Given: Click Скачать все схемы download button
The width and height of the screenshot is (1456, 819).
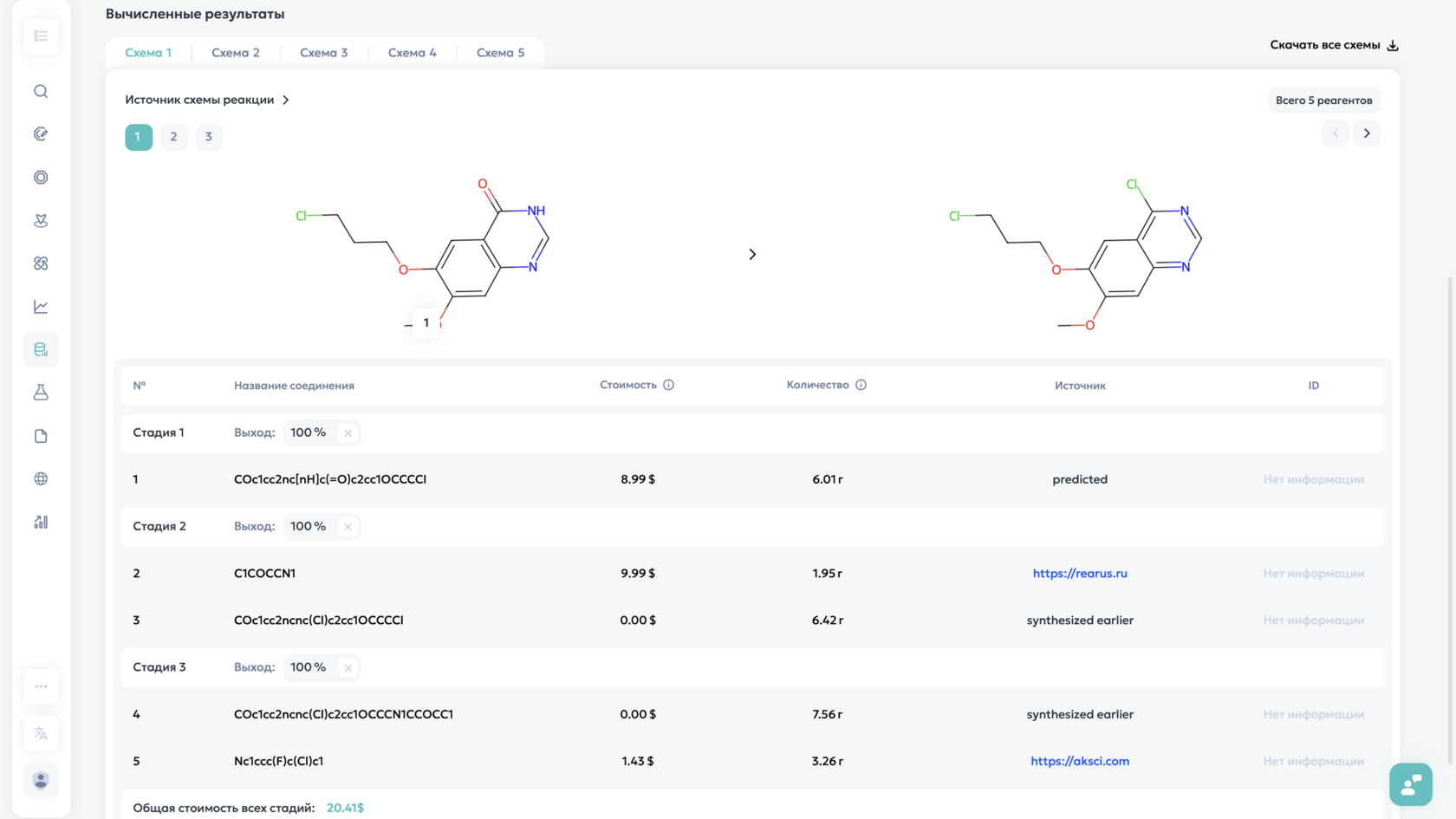Looking at the screenshot, I should pyautogui.click(x=1334, y=45).
